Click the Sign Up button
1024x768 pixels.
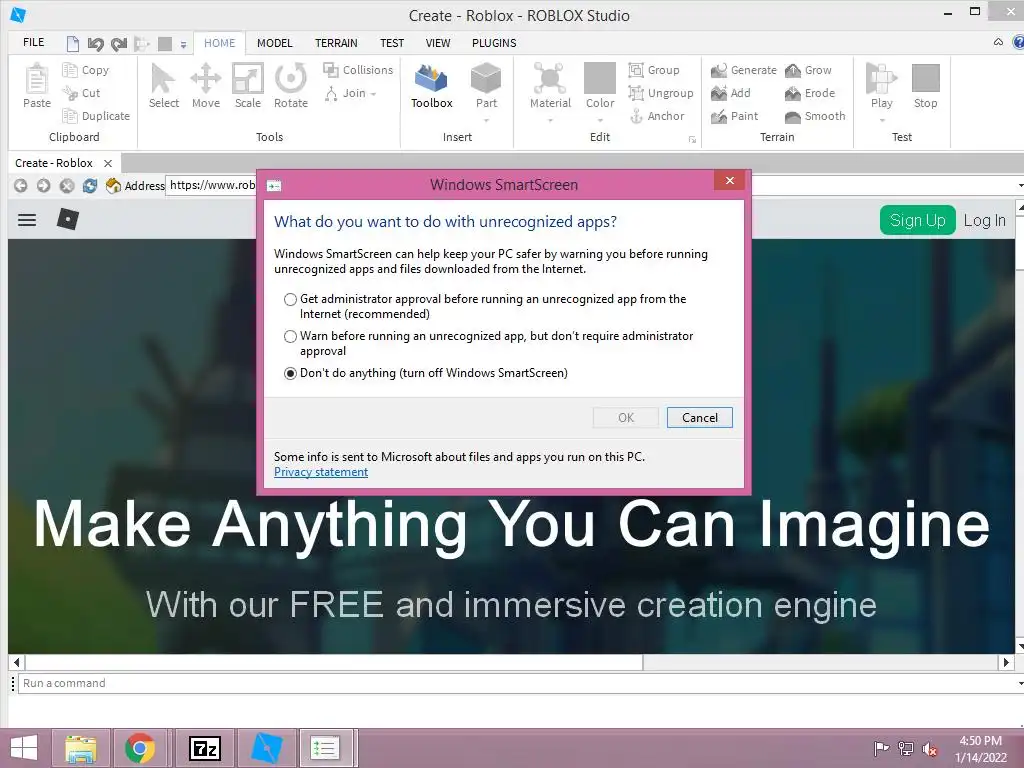click(918, 220)
